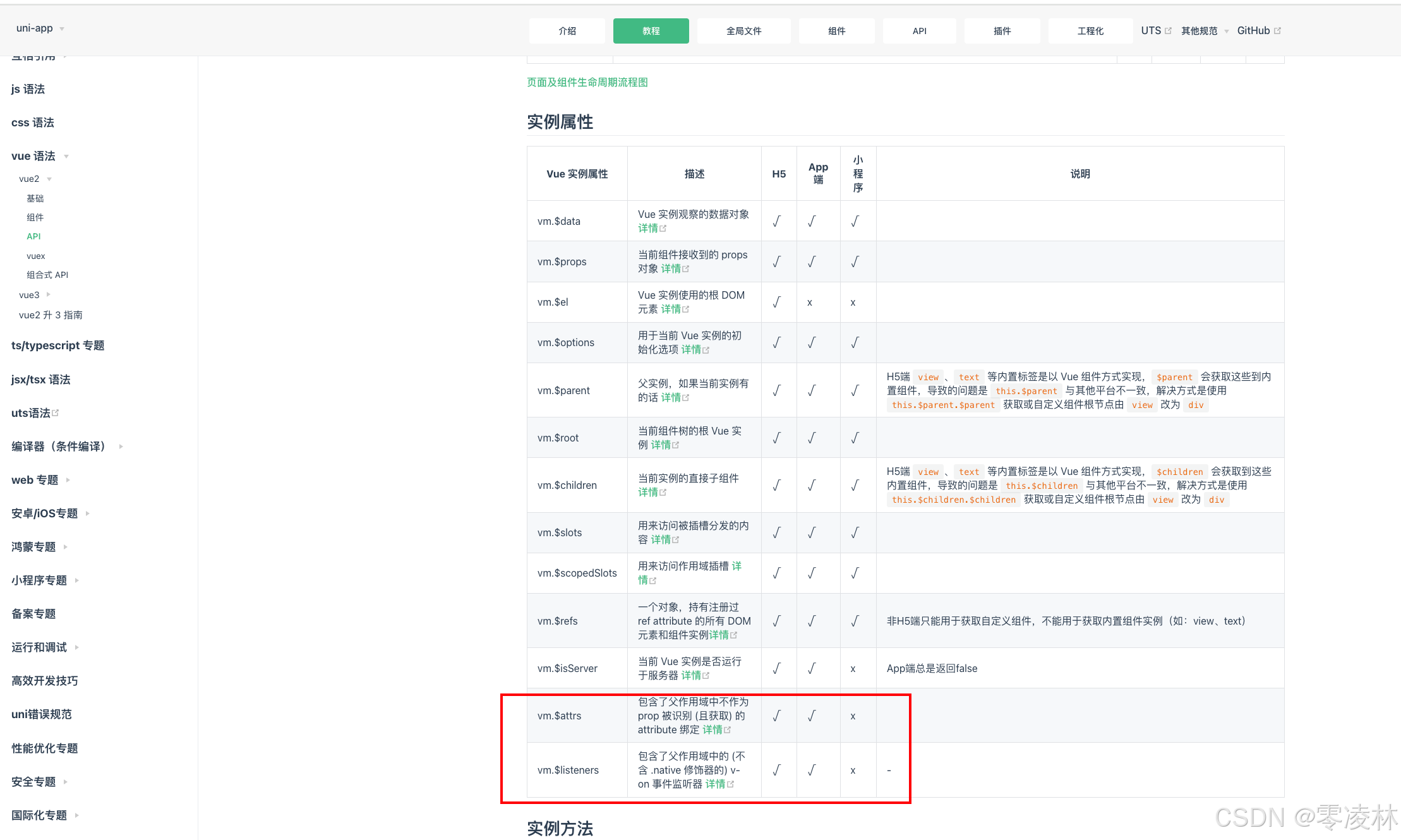This screenshot has width=1401, height=840.
Task: Expand 编译器（条件编译）section
Action: point(121,447)
